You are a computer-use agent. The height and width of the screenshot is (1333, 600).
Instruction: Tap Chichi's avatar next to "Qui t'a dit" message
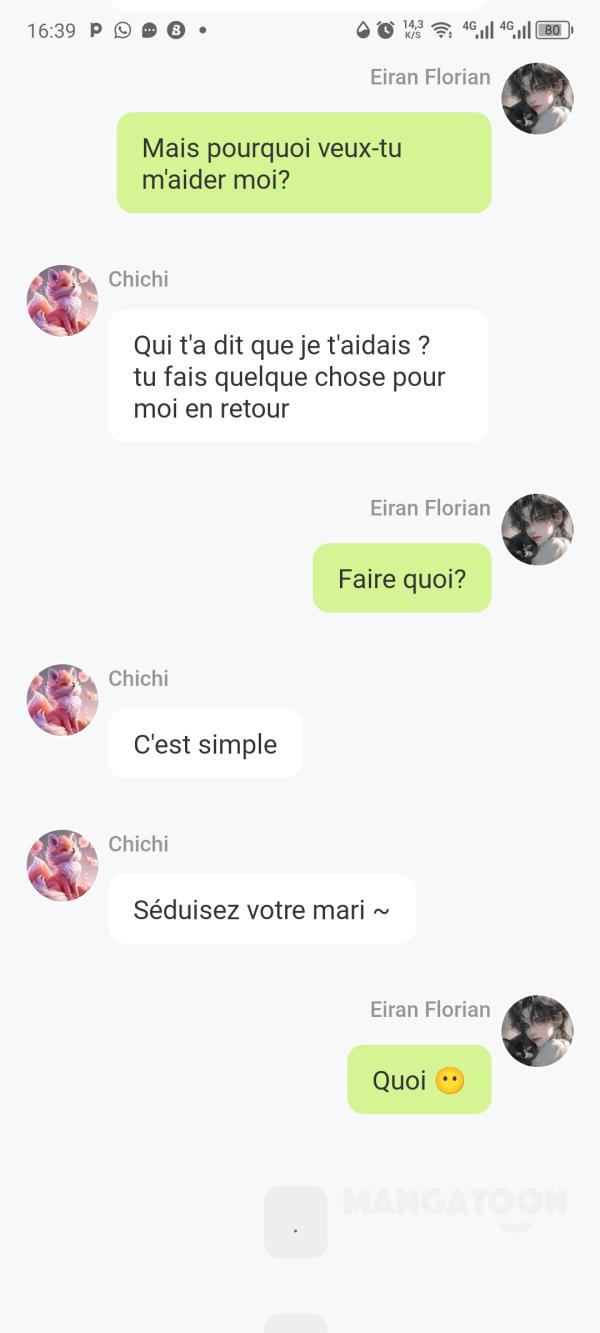tap(62, 301)
